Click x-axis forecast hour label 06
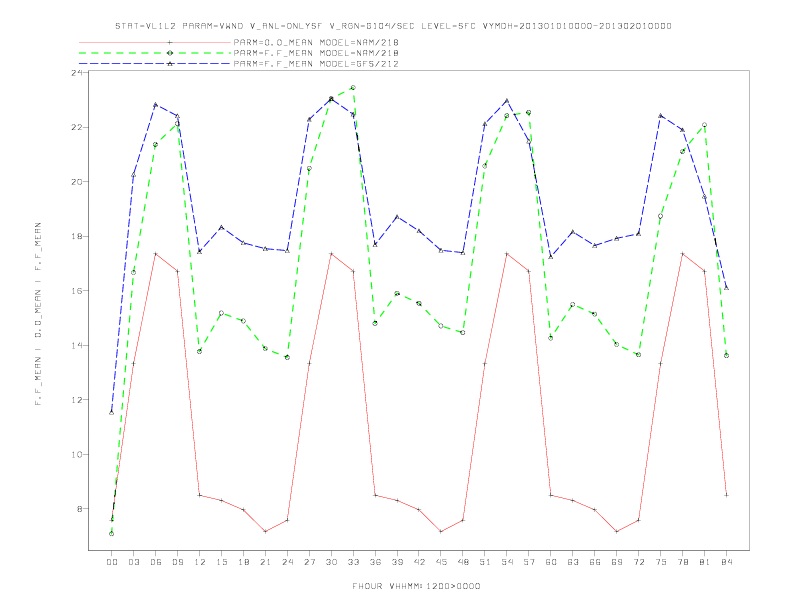Image resolution: width=792 pixels, height=612 pixels. pos(156,562)
